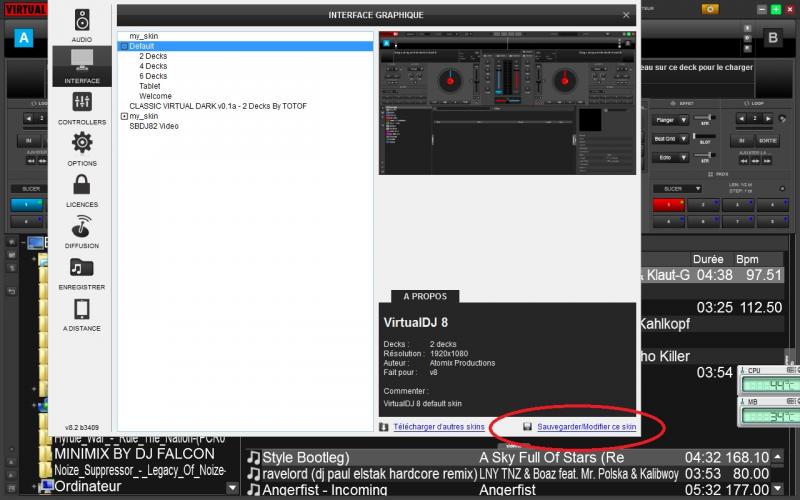The height and width of the screenshot is (500, 800).
Task: Trigger the blue pad 1 on deck A
Action: [x=27, y=205]
